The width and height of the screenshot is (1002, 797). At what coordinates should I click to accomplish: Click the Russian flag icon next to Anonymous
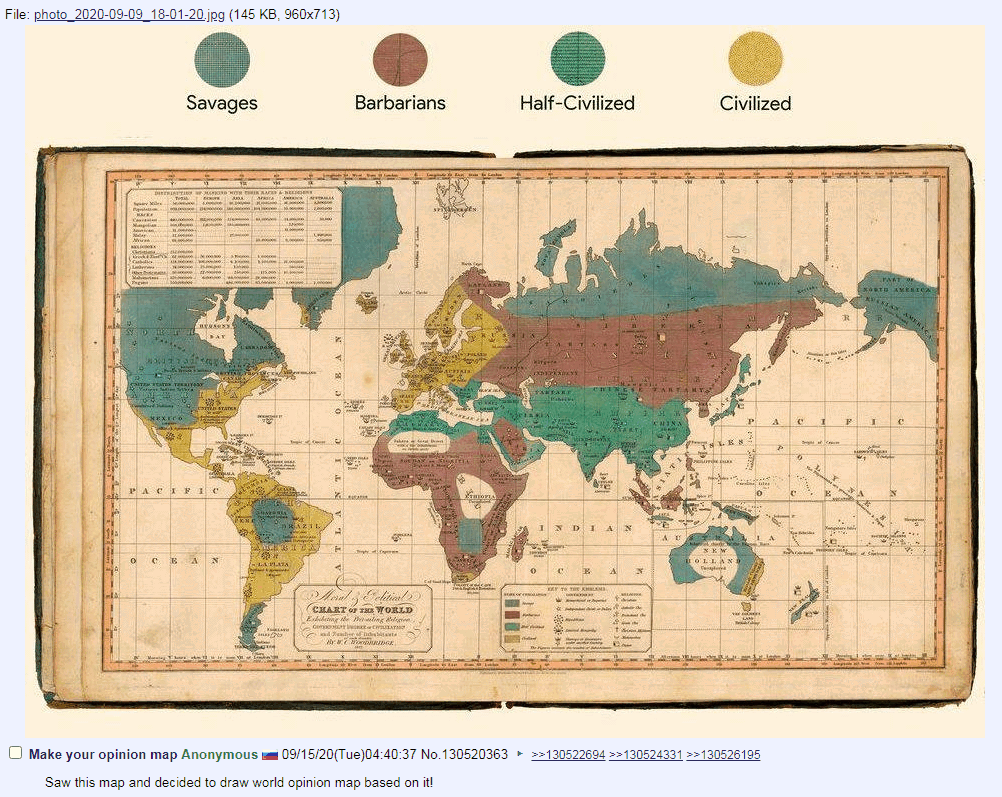[x=270, y=755]
